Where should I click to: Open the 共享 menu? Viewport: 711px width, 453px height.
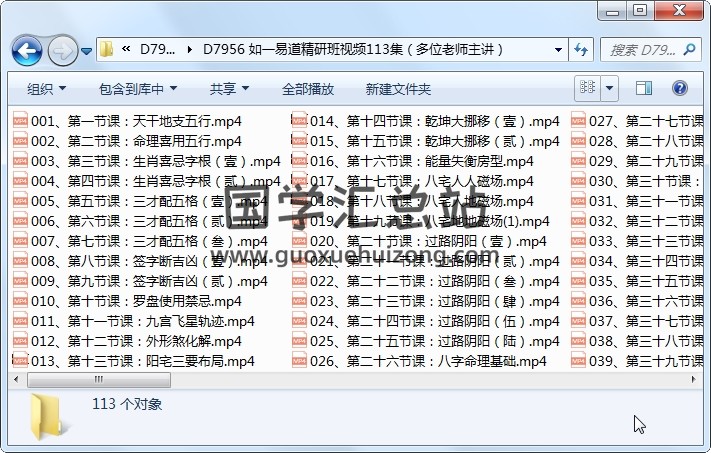pyautogui.click(x=228, y=89)
